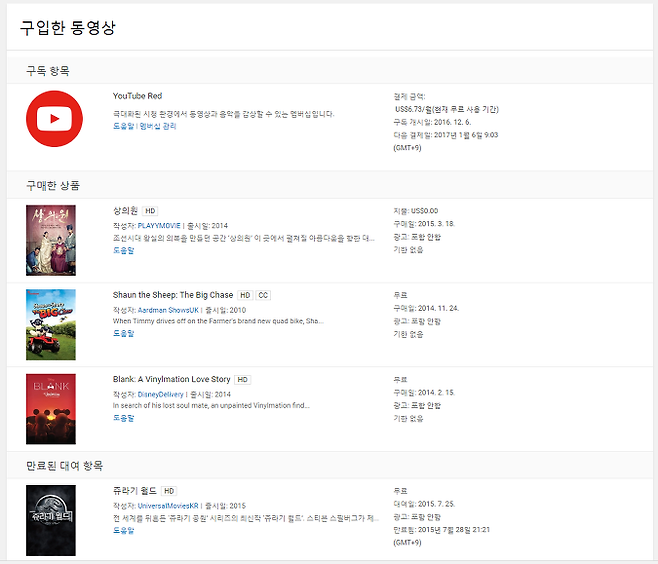
Task: Open the Shaun the Sheep poster thumbnail
Action: (x=51, y=324)
